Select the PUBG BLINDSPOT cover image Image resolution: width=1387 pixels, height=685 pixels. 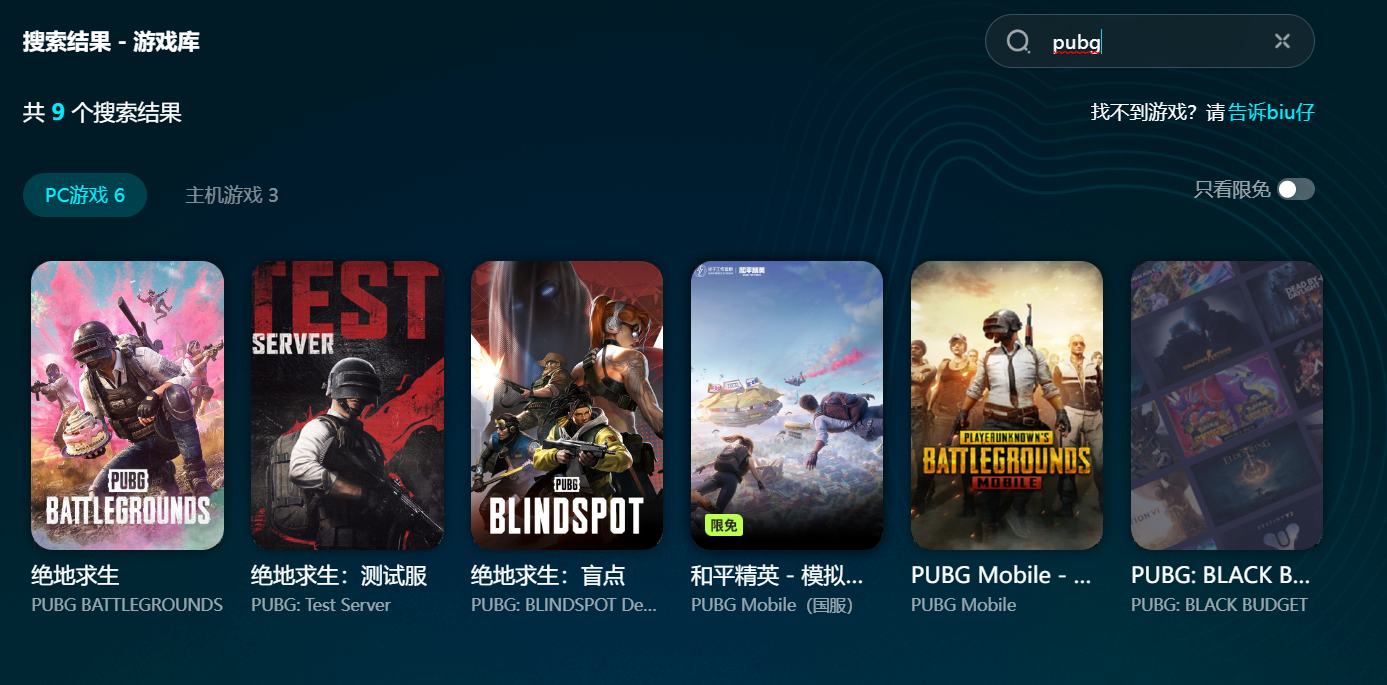point(567,405)
